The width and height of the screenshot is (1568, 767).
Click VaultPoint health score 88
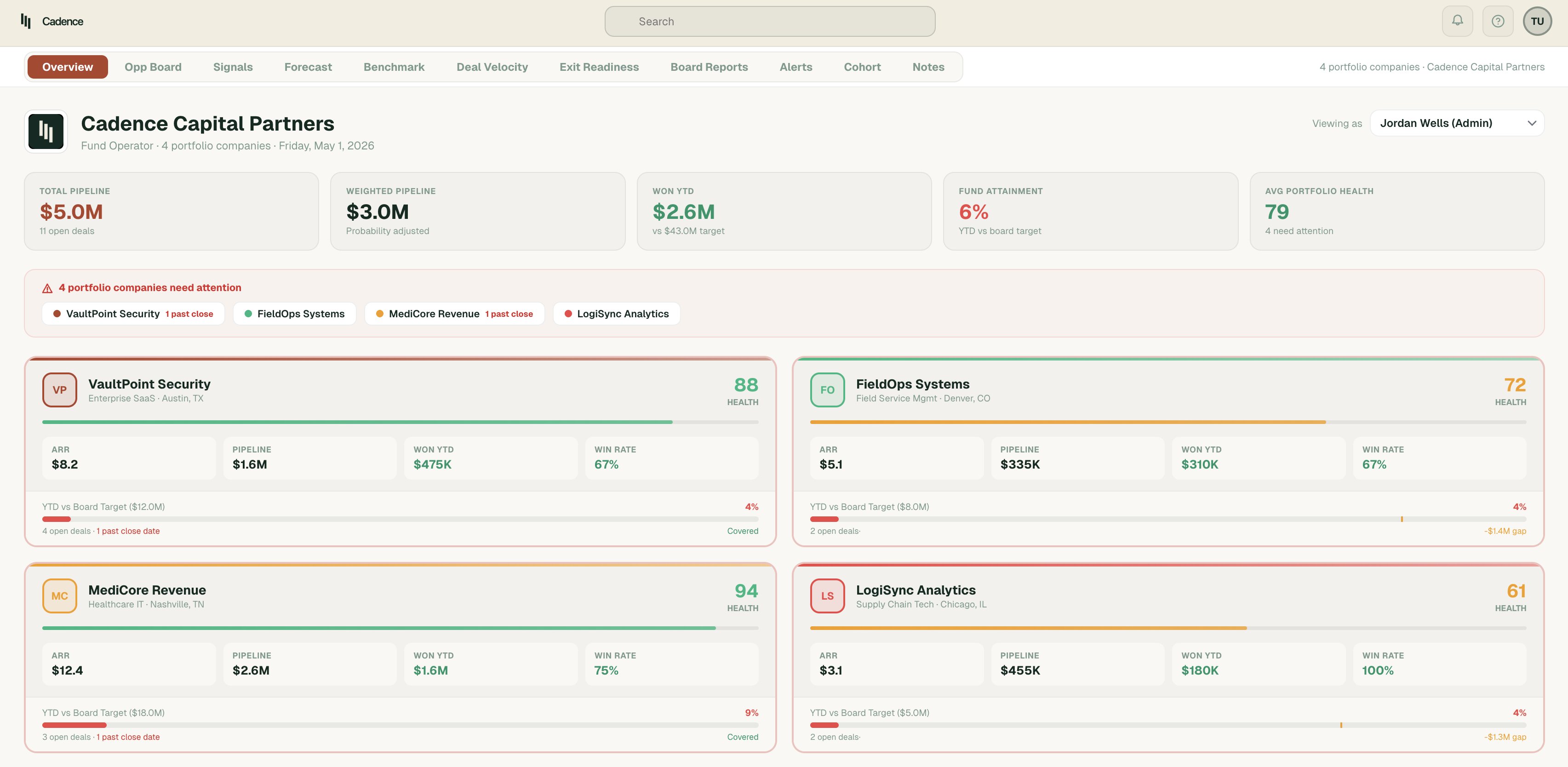pyautogui.click(x=746, y=385)
